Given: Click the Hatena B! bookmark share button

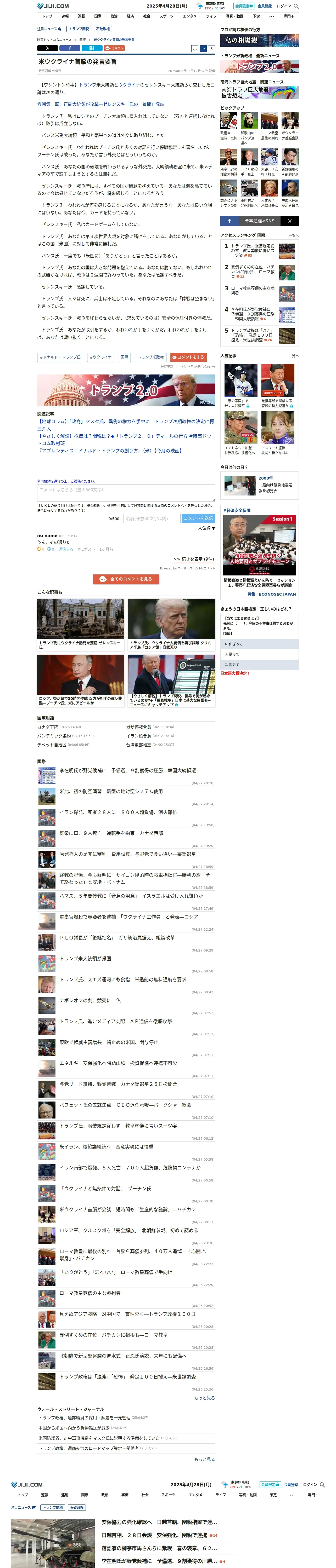Looking at the screenshot, I should click(92, 48).
